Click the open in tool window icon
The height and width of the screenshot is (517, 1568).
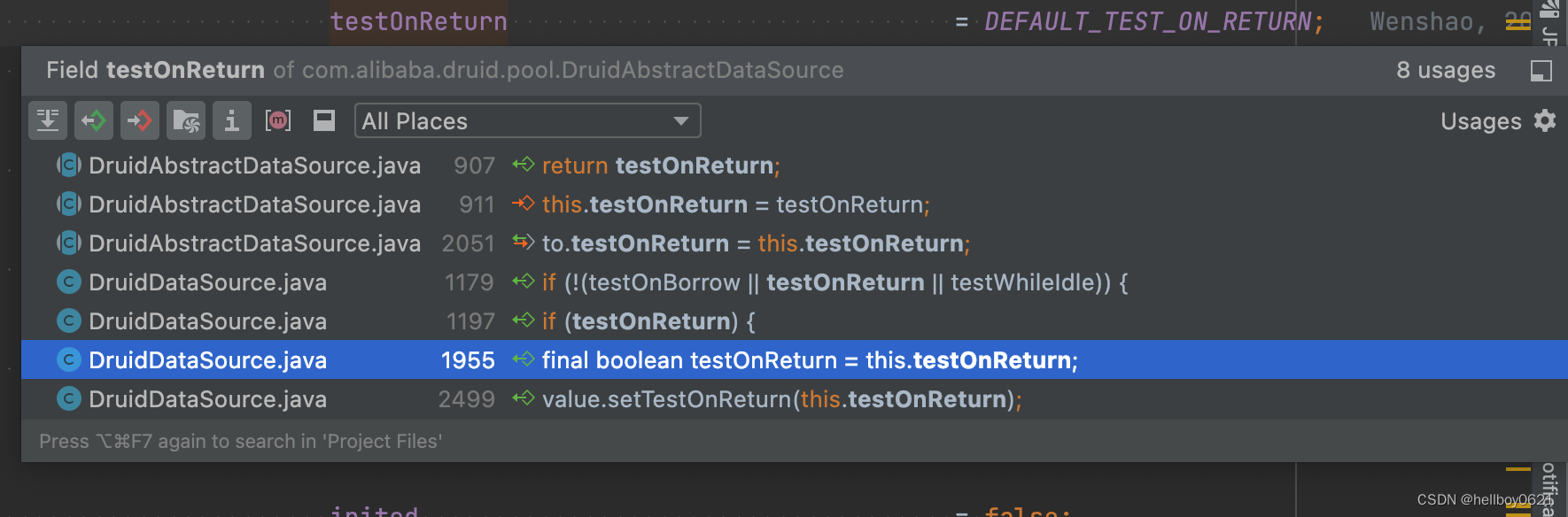[1541, 71]
